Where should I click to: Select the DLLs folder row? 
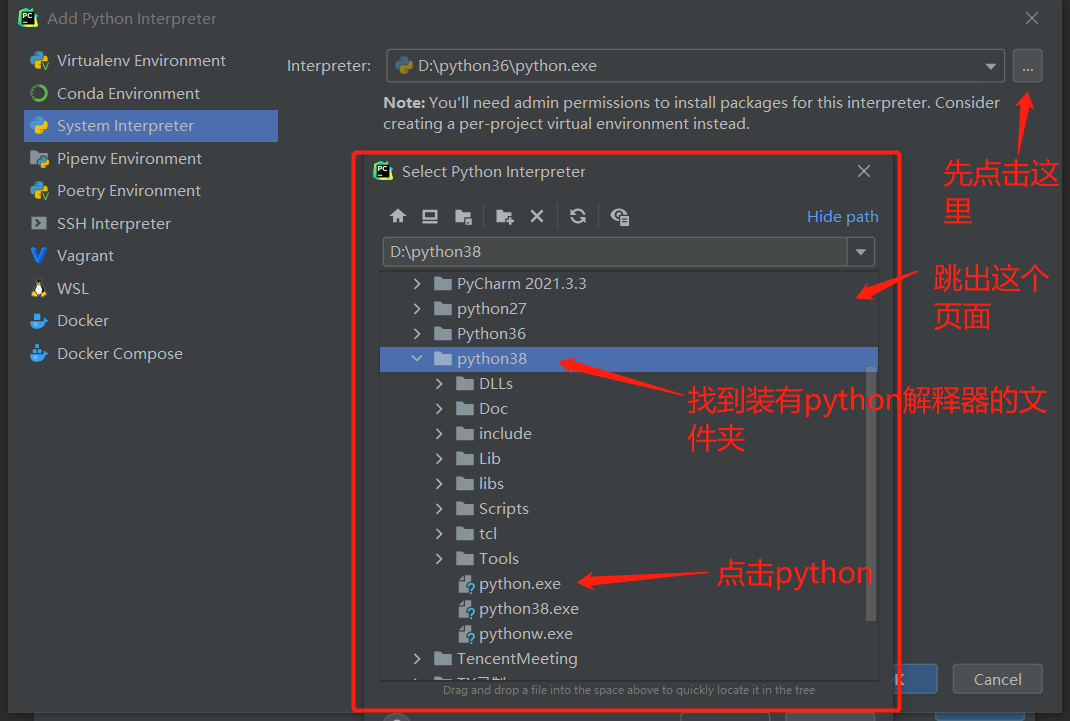[x=622, y=384]
